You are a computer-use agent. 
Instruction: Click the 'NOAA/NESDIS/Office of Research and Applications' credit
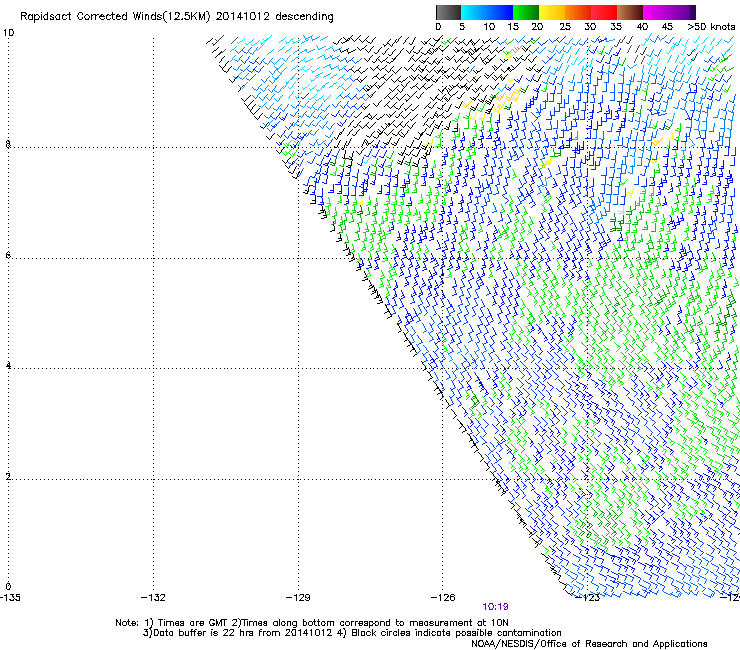point(589,644)
